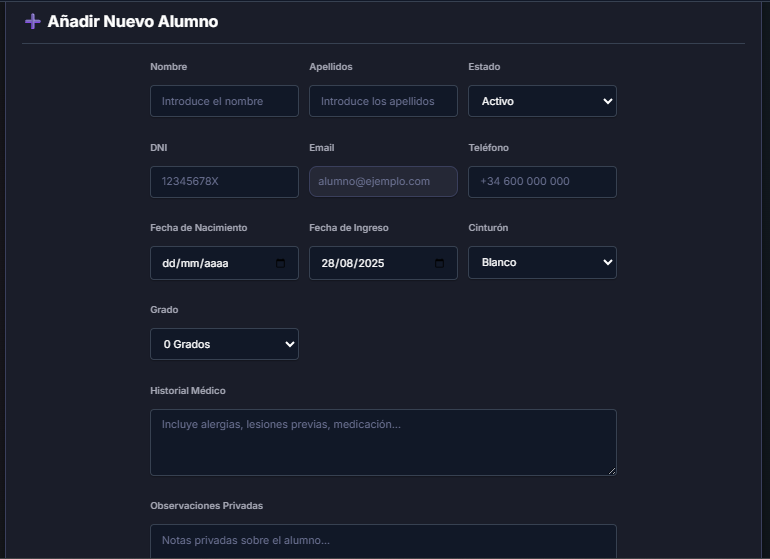Image resolution: width=770 pixels, height=559 pixels.
Task: Click inside Observaciones Privadas textarea
Action: pyautogui.click(x=384, y=541)
